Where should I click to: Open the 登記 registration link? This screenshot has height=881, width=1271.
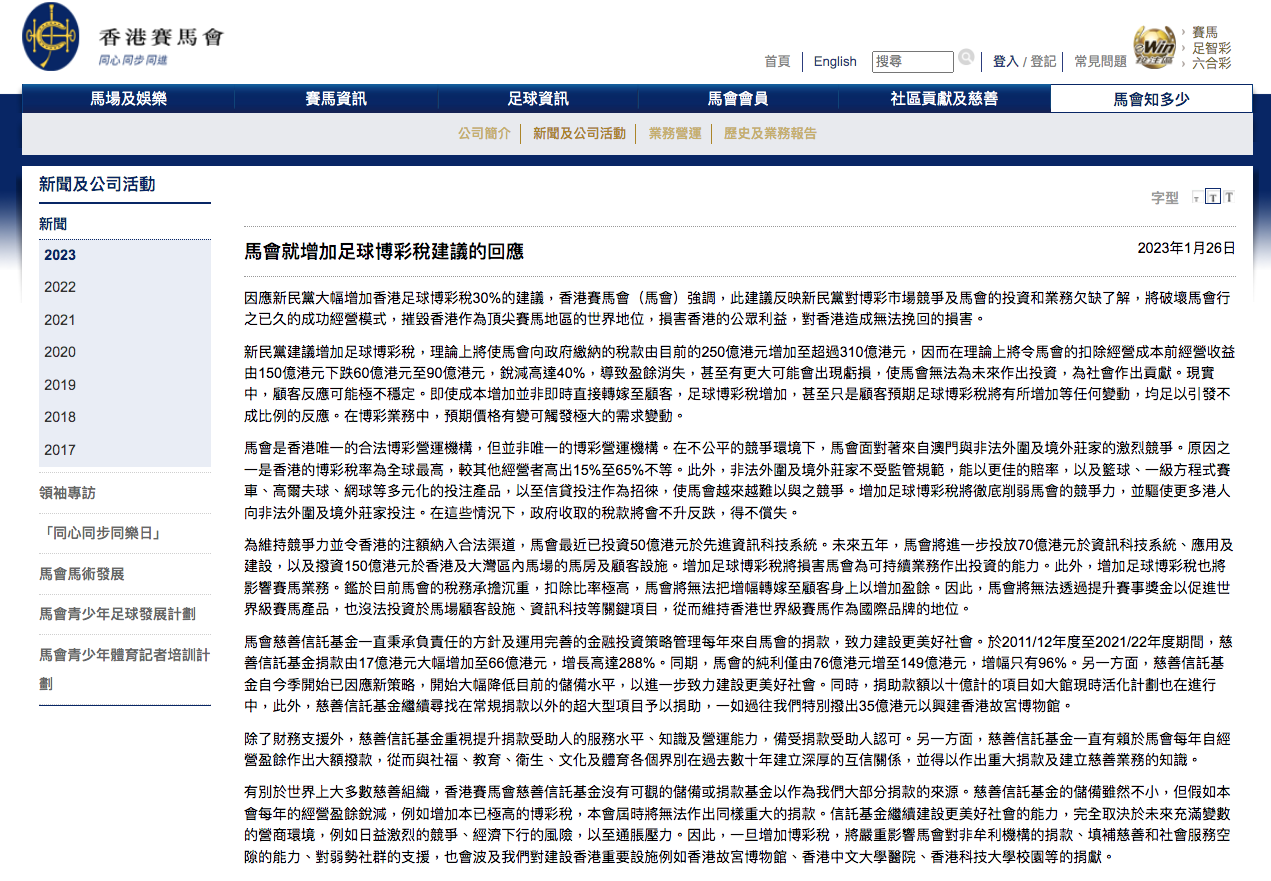point(1043,62)
